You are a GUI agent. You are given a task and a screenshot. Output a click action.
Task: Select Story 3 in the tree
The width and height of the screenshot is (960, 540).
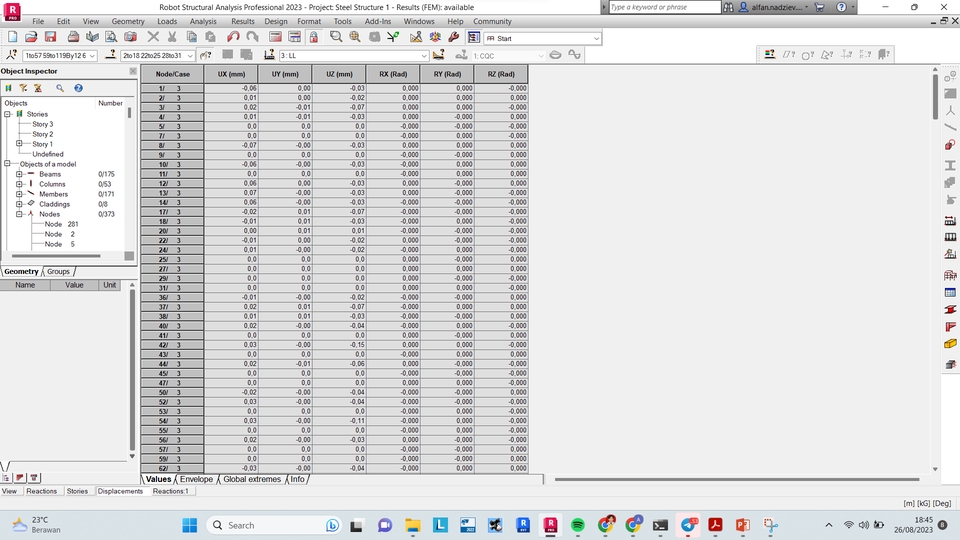(x=43, y=124)
